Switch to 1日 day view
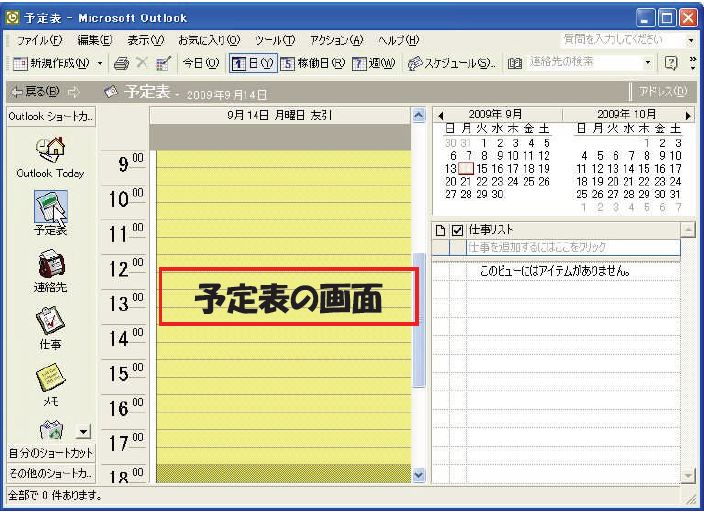 pos(253,63)
